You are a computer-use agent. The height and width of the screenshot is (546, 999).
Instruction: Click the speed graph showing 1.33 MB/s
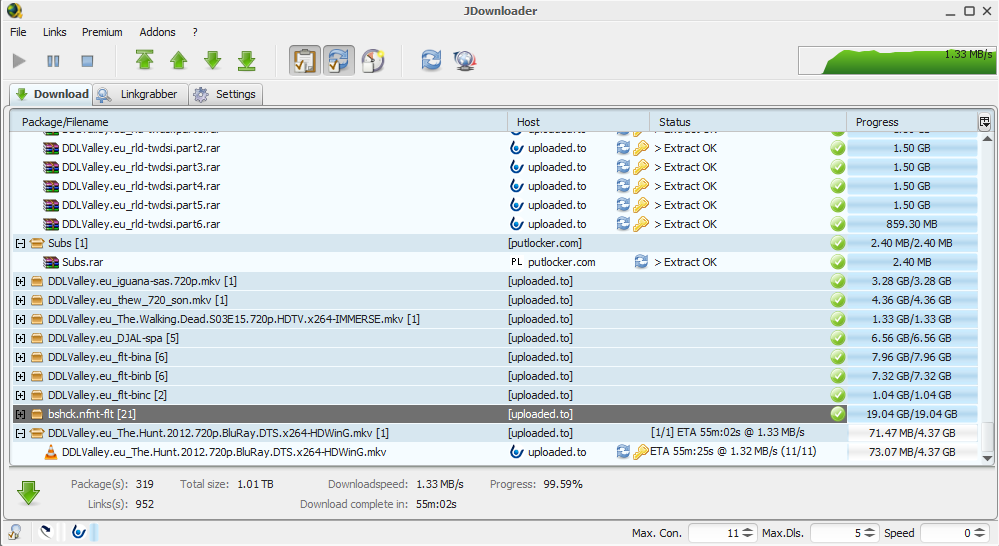pos(896,61)
